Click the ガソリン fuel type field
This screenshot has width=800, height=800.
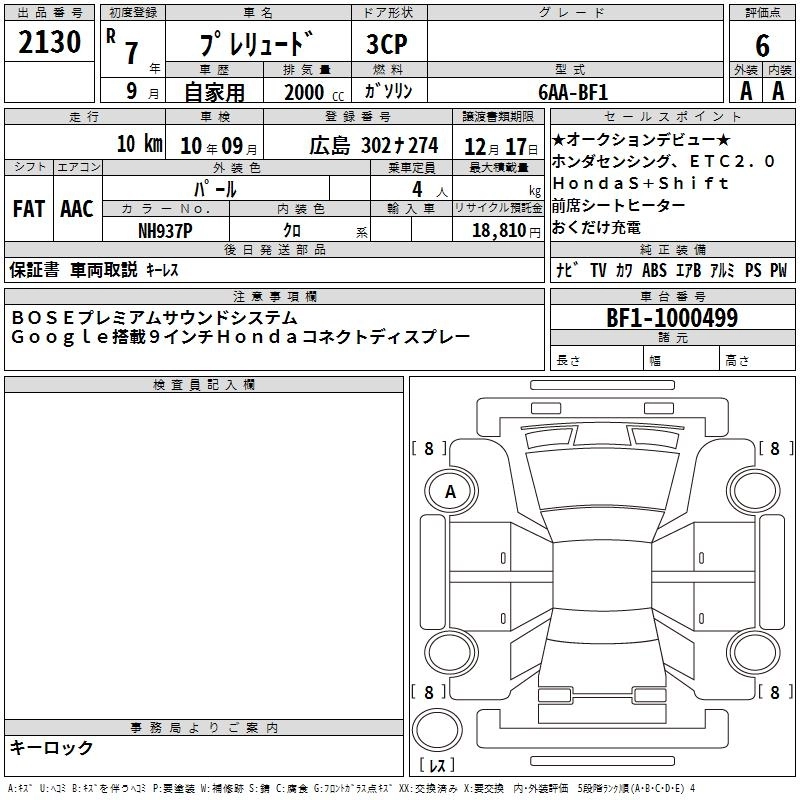389,92
